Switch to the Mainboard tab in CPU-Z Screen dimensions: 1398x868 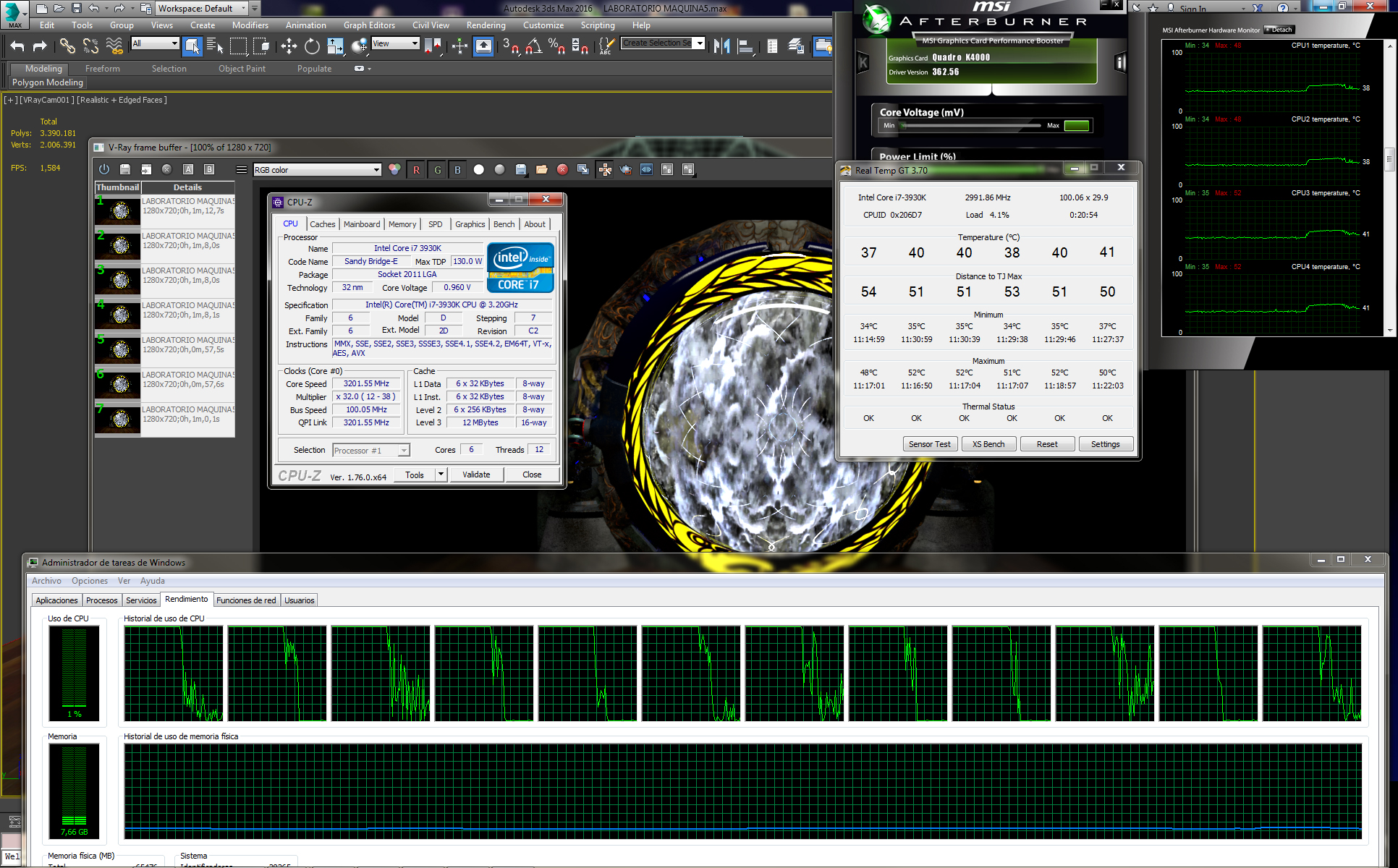point(361,224)
